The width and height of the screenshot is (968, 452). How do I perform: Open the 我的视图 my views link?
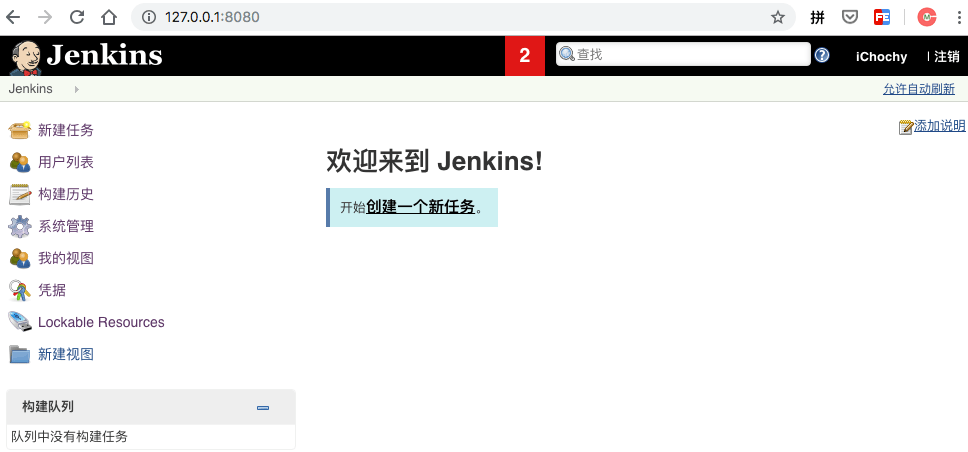[66, 258]
